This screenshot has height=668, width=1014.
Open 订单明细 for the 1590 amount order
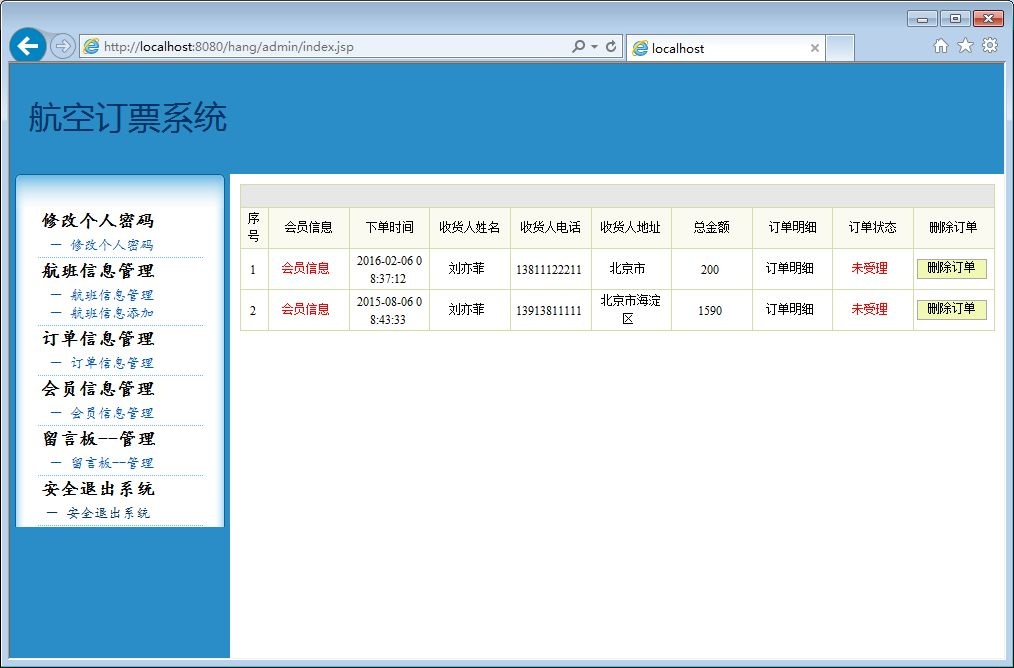point(790,309)
